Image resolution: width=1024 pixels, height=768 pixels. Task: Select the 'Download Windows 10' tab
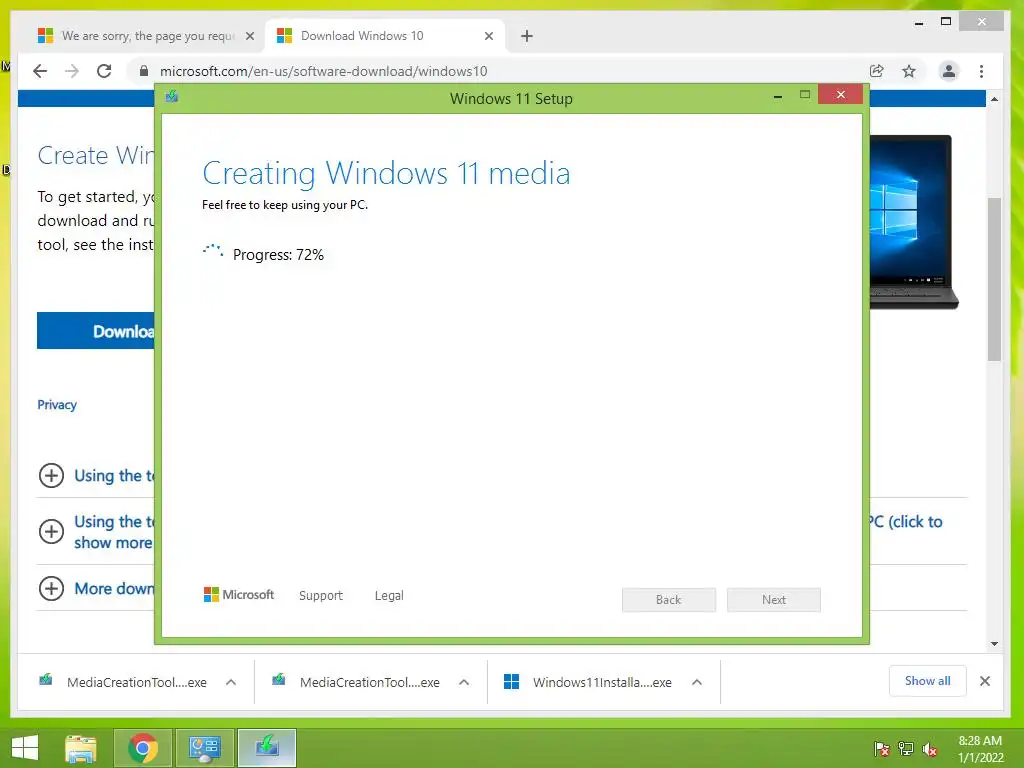(385, 36)
